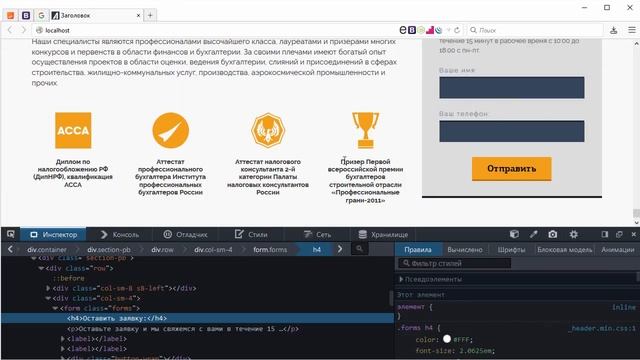Select the ::before pseudo-element row
Screen dimensions: 640x360
point(69,278)
